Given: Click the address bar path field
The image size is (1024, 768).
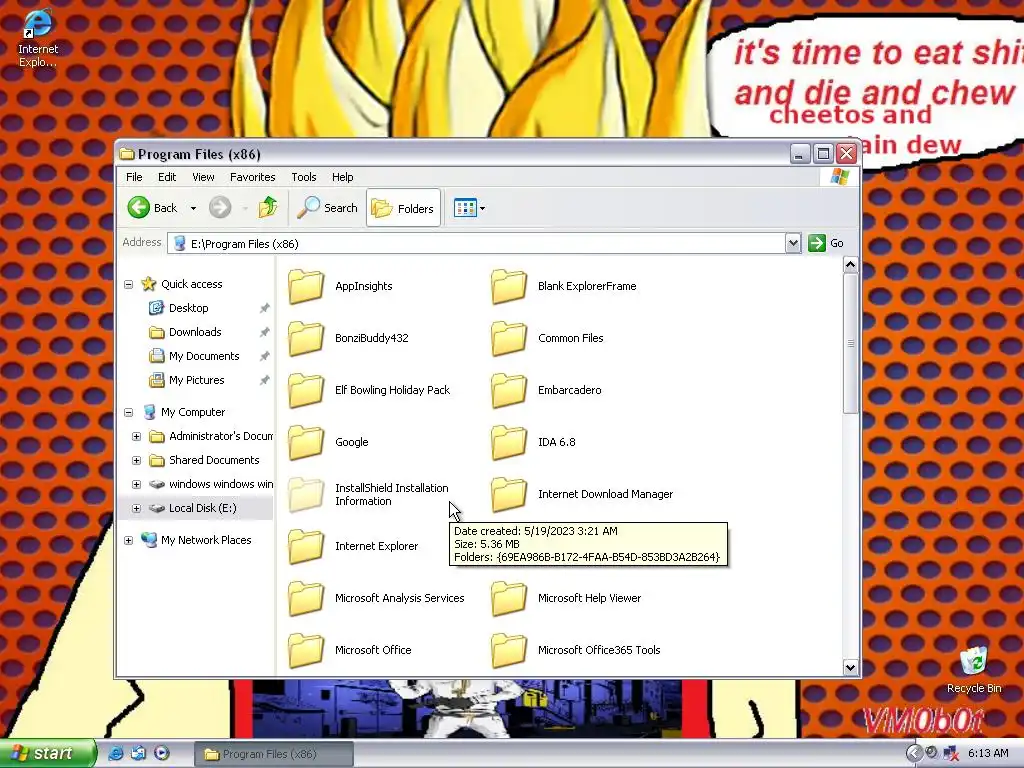Looking at the screenshot, I should click(x=477, y=244).
